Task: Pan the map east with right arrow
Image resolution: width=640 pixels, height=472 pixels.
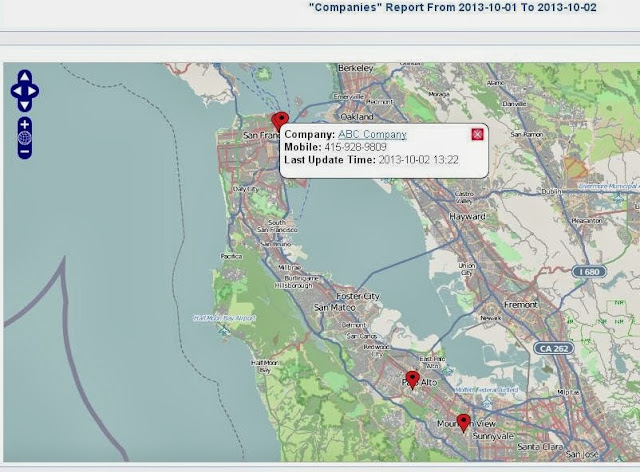Action: click(33, 91)
